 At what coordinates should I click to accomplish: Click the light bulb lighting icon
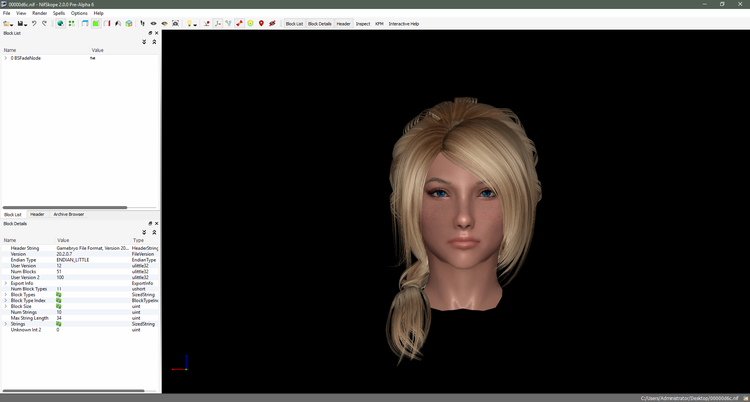[189, 23]
